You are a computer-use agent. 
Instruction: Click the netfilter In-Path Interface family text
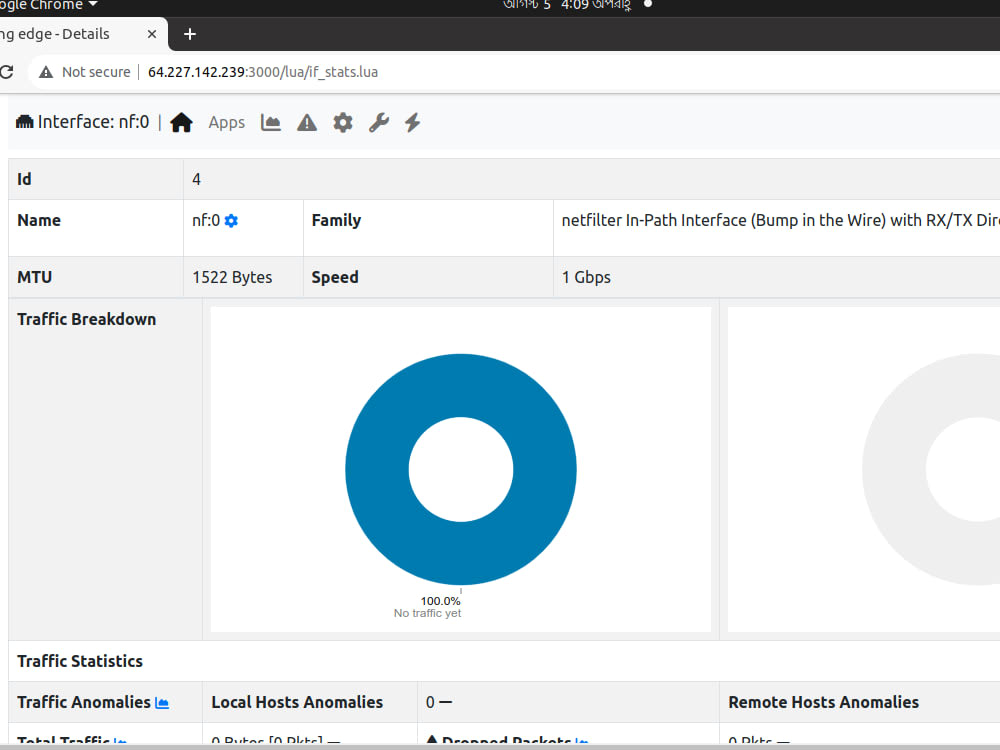pos(781,220)
